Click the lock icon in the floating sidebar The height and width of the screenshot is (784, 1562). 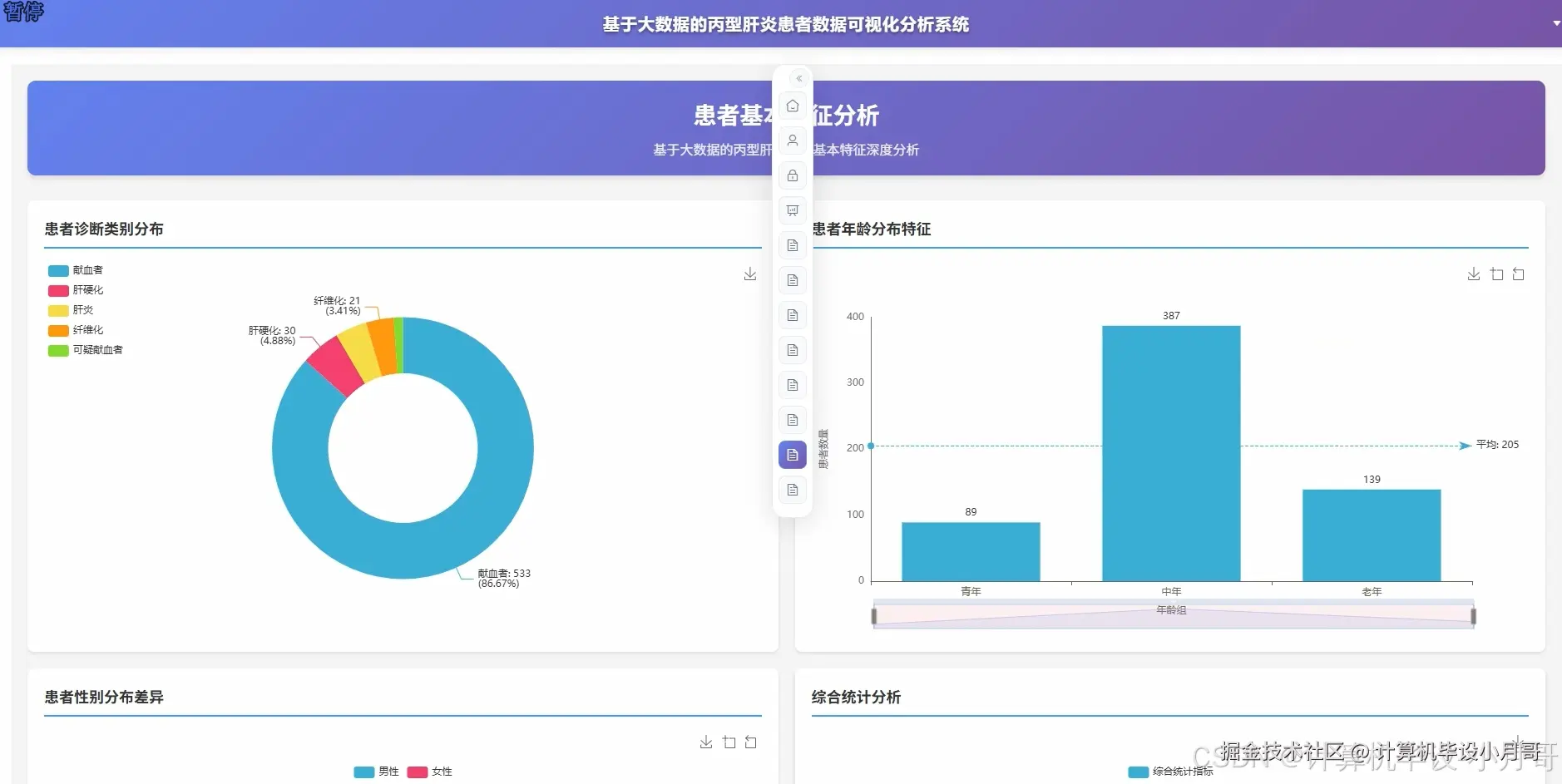click(x=792, y=175)
